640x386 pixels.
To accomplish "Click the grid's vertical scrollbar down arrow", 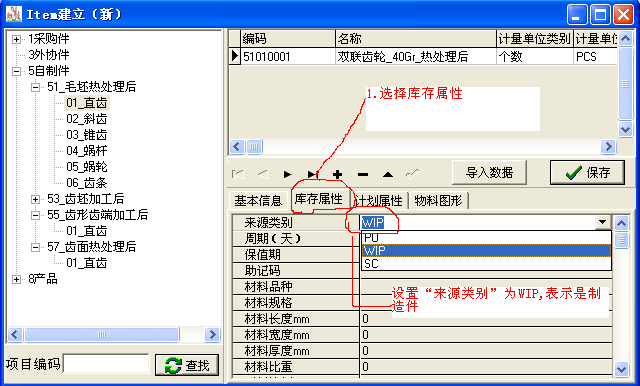I will coord(625,130).
